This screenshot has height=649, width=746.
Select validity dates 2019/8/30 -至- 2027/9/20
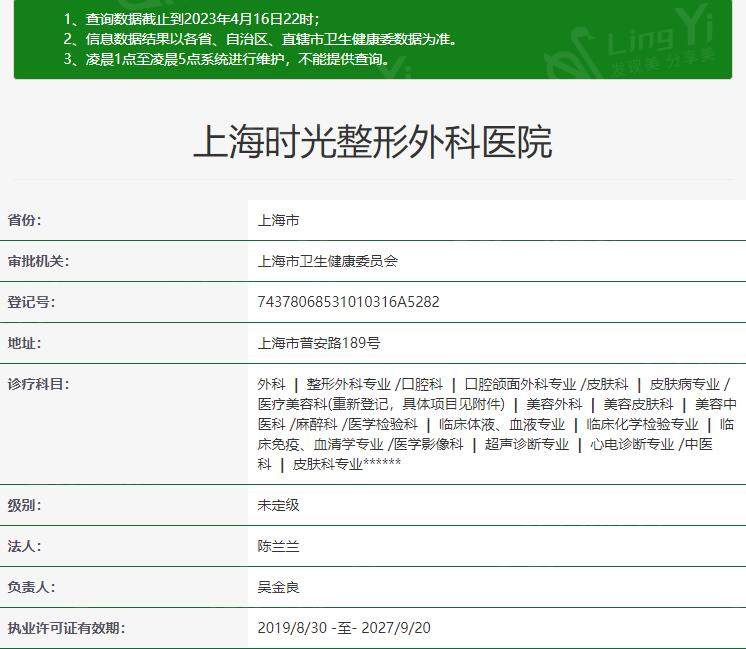344,628
